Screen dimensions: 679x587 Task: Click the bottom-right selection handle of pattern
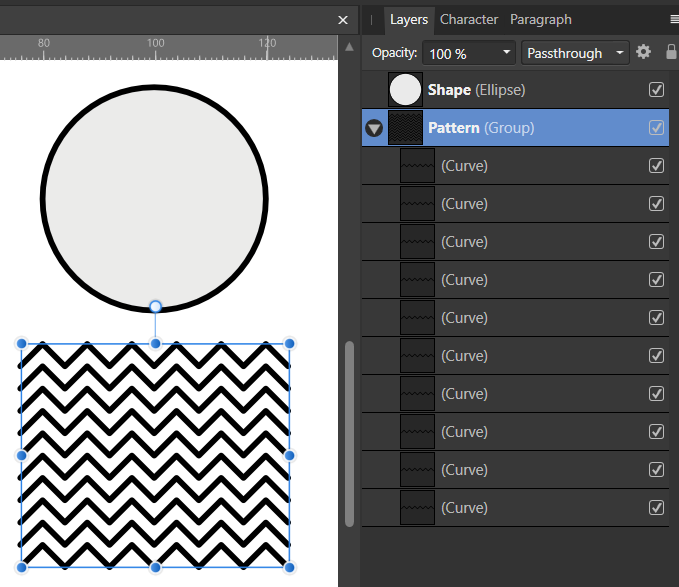click(289, 567)
